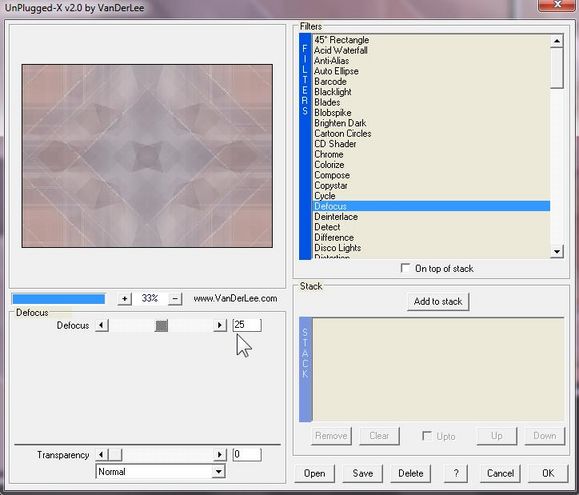The width and height of the screenshot is (579, 495).
Task: Open the Normal blend mode dropdown
Action: pyautogui.click(x=160, y=471)
